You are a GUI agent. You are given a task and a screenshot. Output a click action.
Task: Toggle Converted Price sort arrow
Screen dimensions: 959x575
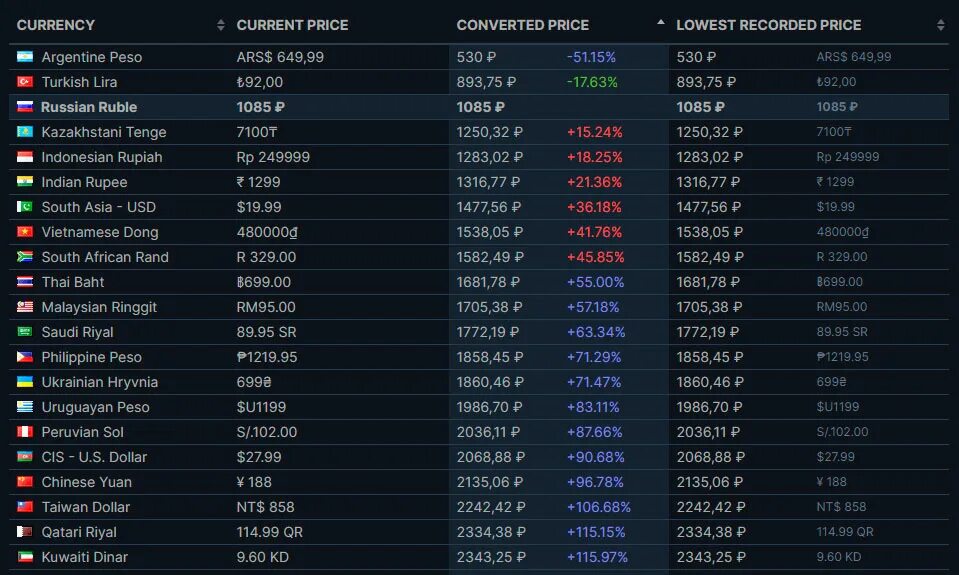(661, 23)
